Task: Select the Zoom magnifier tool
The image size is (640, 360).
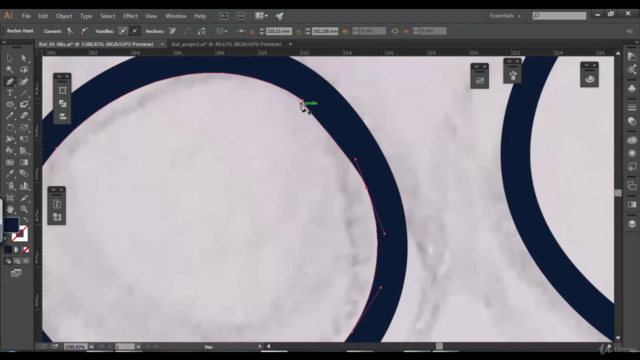Action: tap(24, 209)
